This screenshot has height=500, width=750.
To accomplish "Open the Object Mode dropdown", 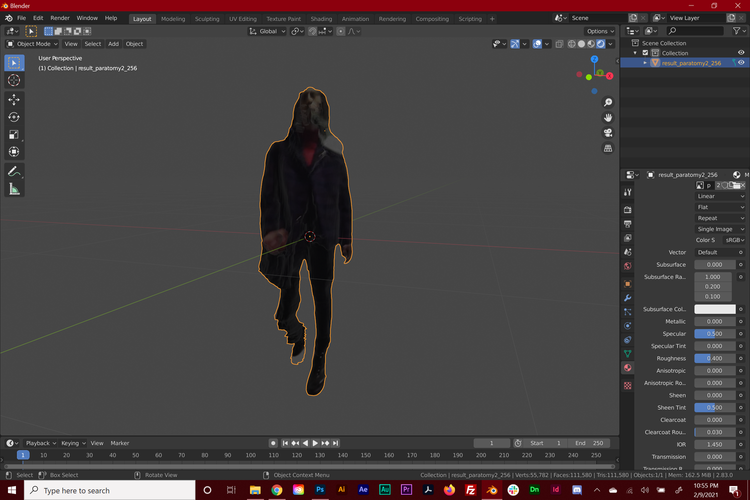I will point(32,44).
